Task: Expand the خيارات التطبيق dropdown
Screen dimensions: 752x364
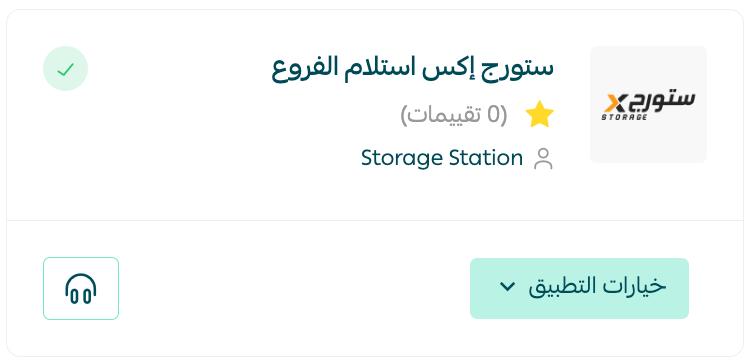Action: [579, 288]
